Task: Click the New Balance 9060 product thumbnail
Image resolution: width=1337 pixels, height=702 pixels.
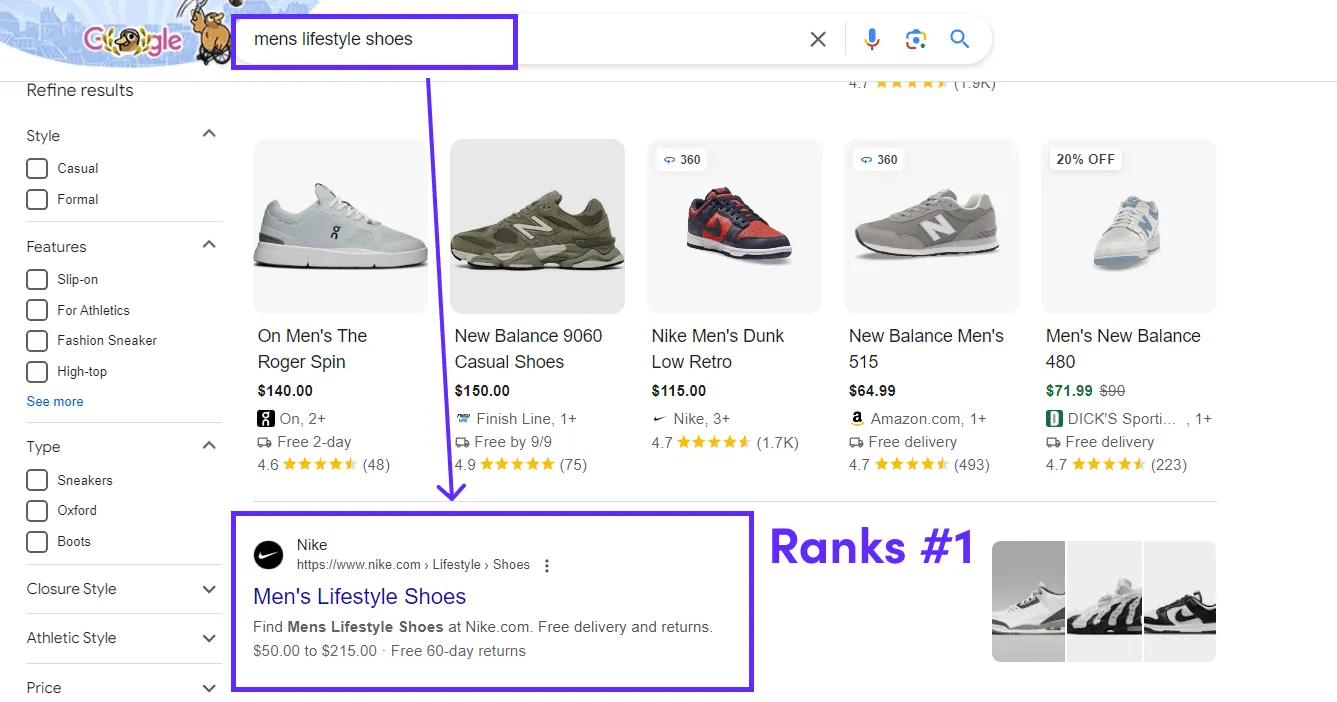Action: tap(537, 226)
